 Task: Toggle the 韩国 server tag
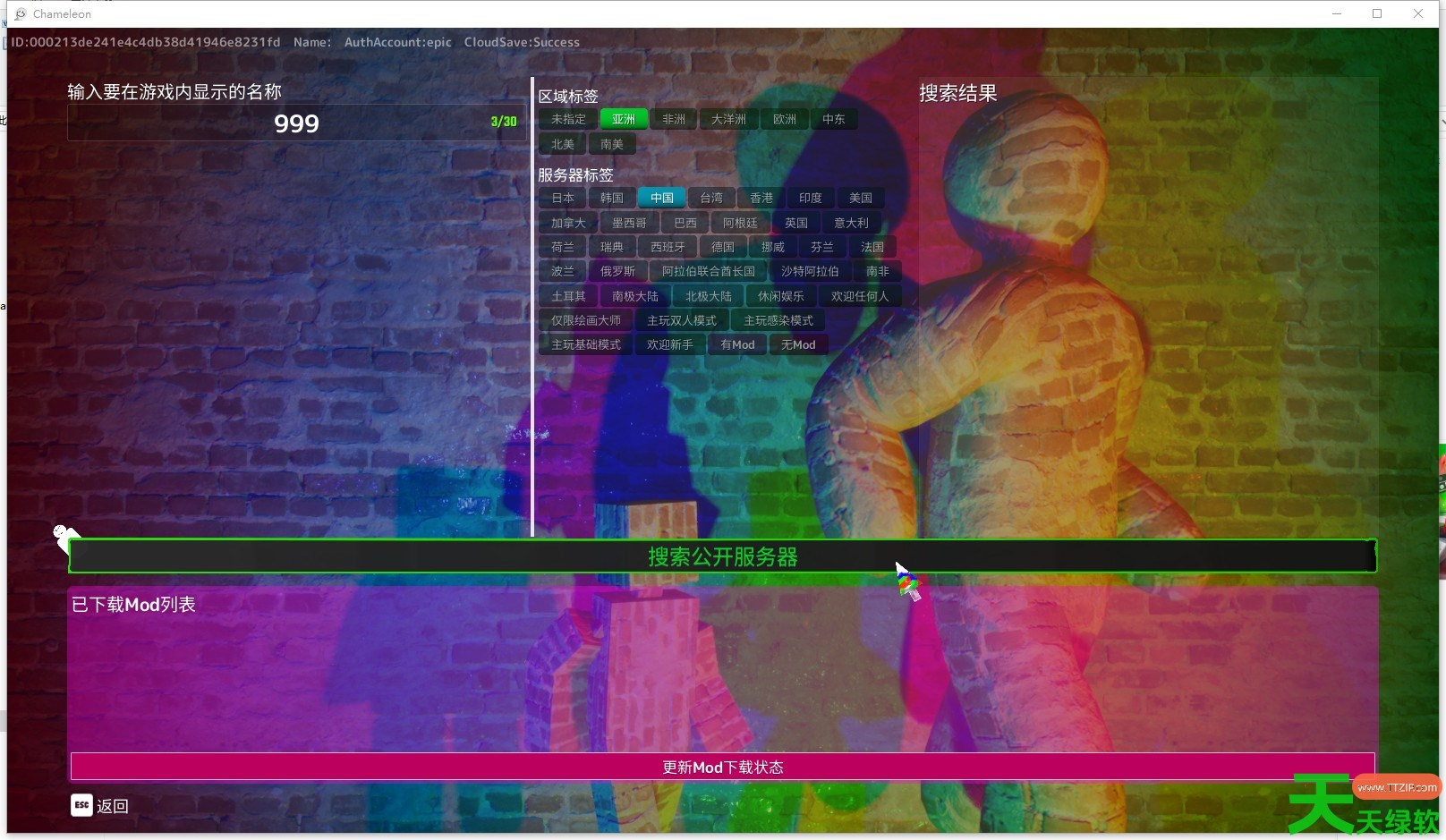pos(612,198)
